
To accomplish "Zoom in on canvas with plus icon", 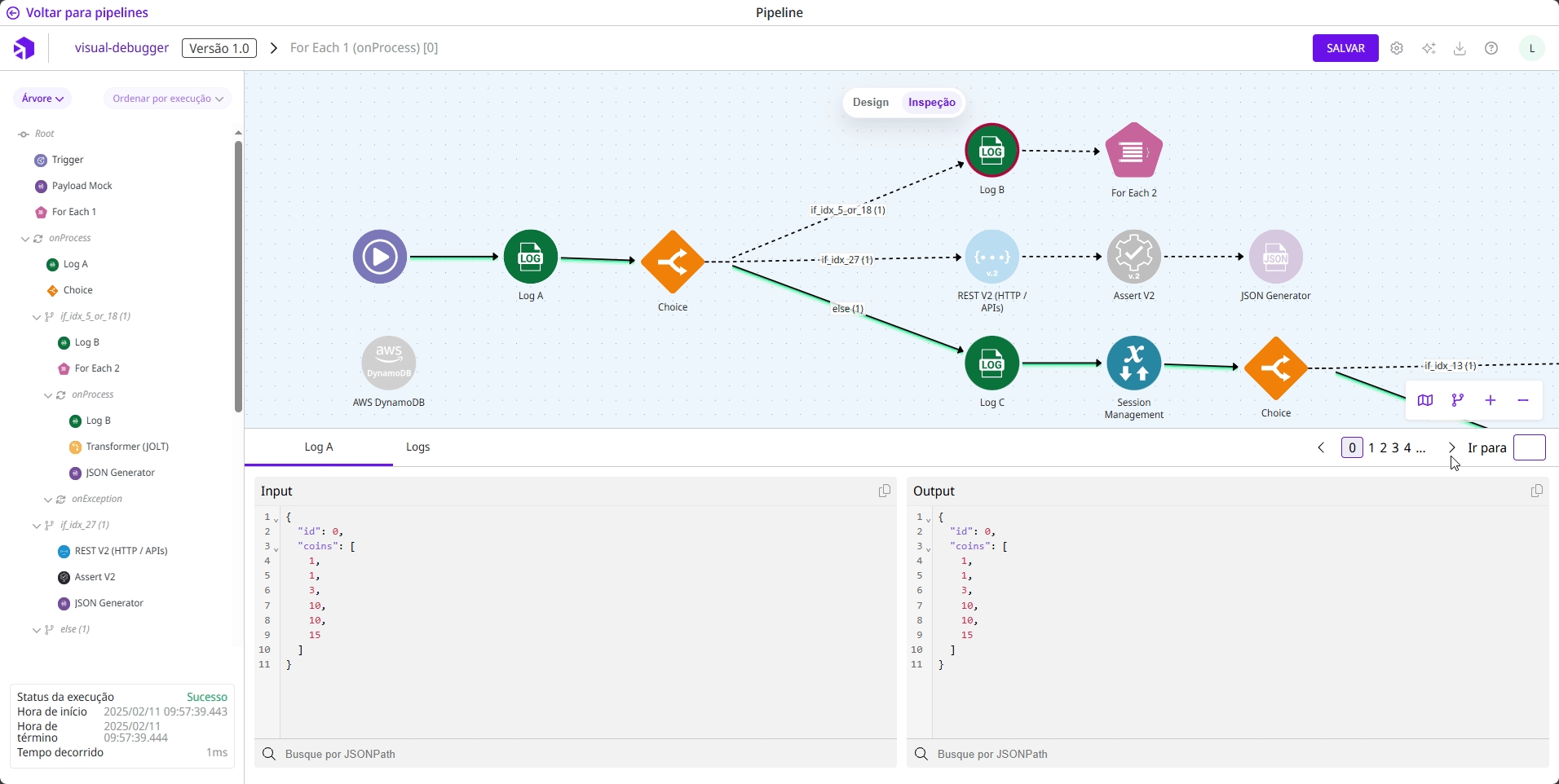I will pos(1490,400).
